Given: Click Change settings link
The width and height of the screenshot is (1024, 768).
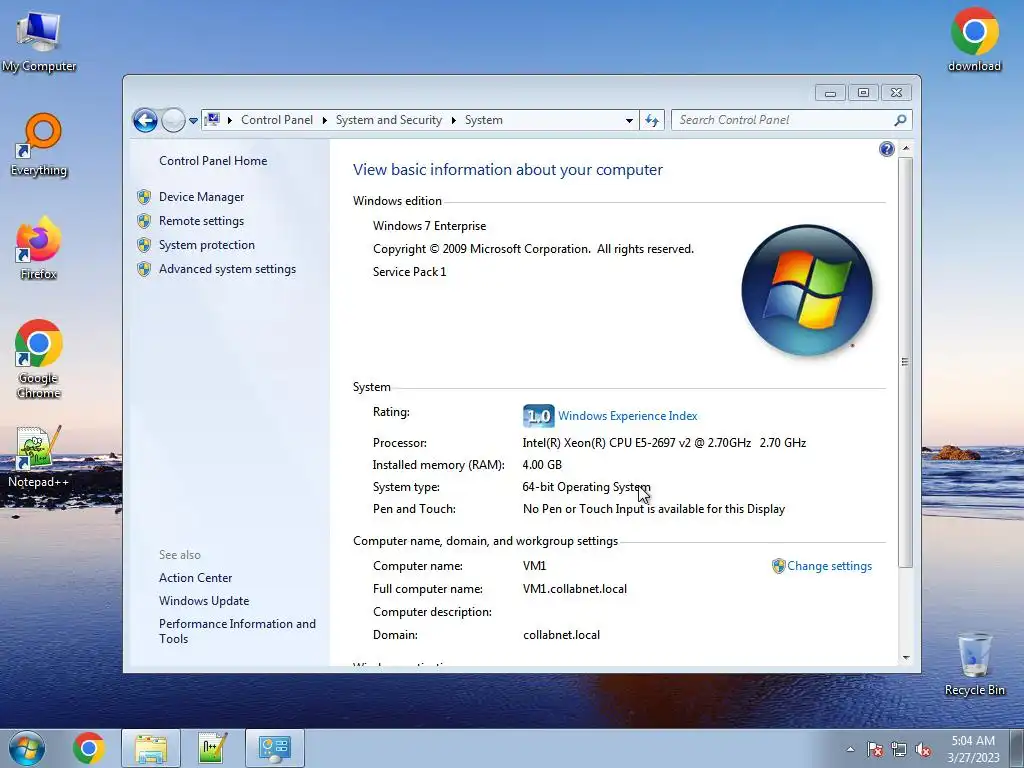Looking at the screenshot, I should (x=829, y=566).
